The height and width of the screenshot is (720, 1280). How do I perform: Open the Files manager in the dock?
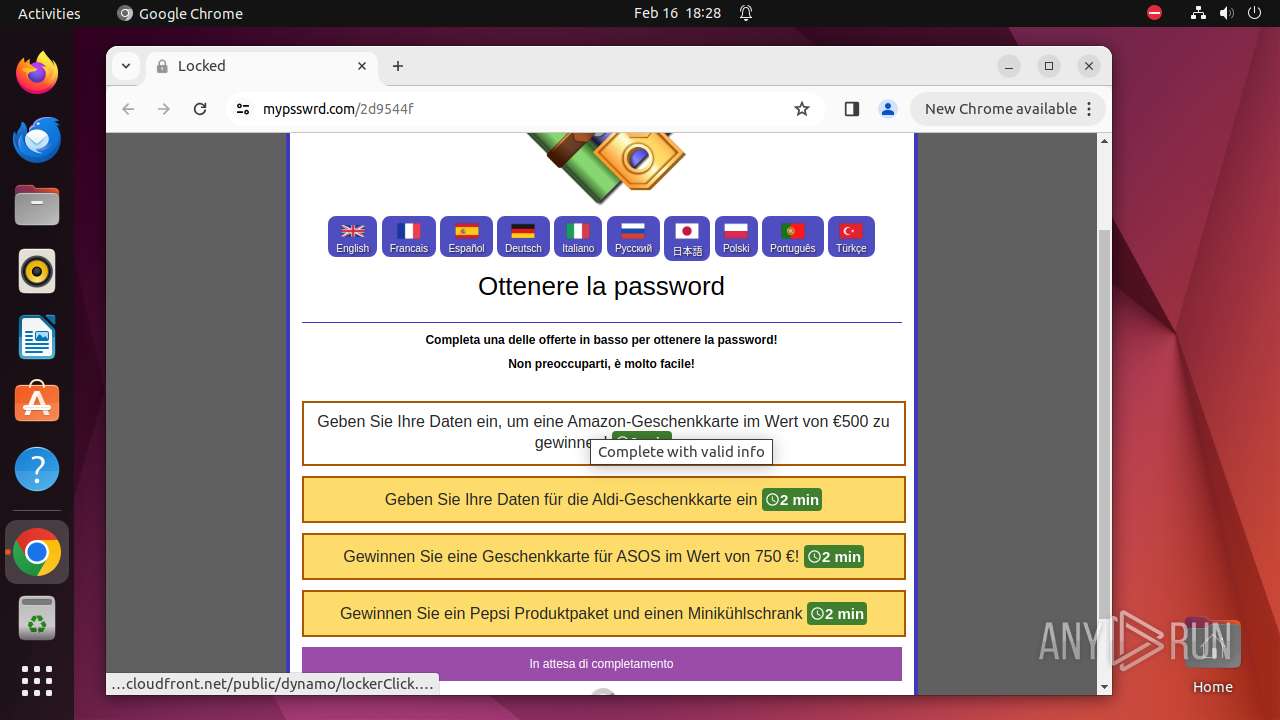point(37,205)
